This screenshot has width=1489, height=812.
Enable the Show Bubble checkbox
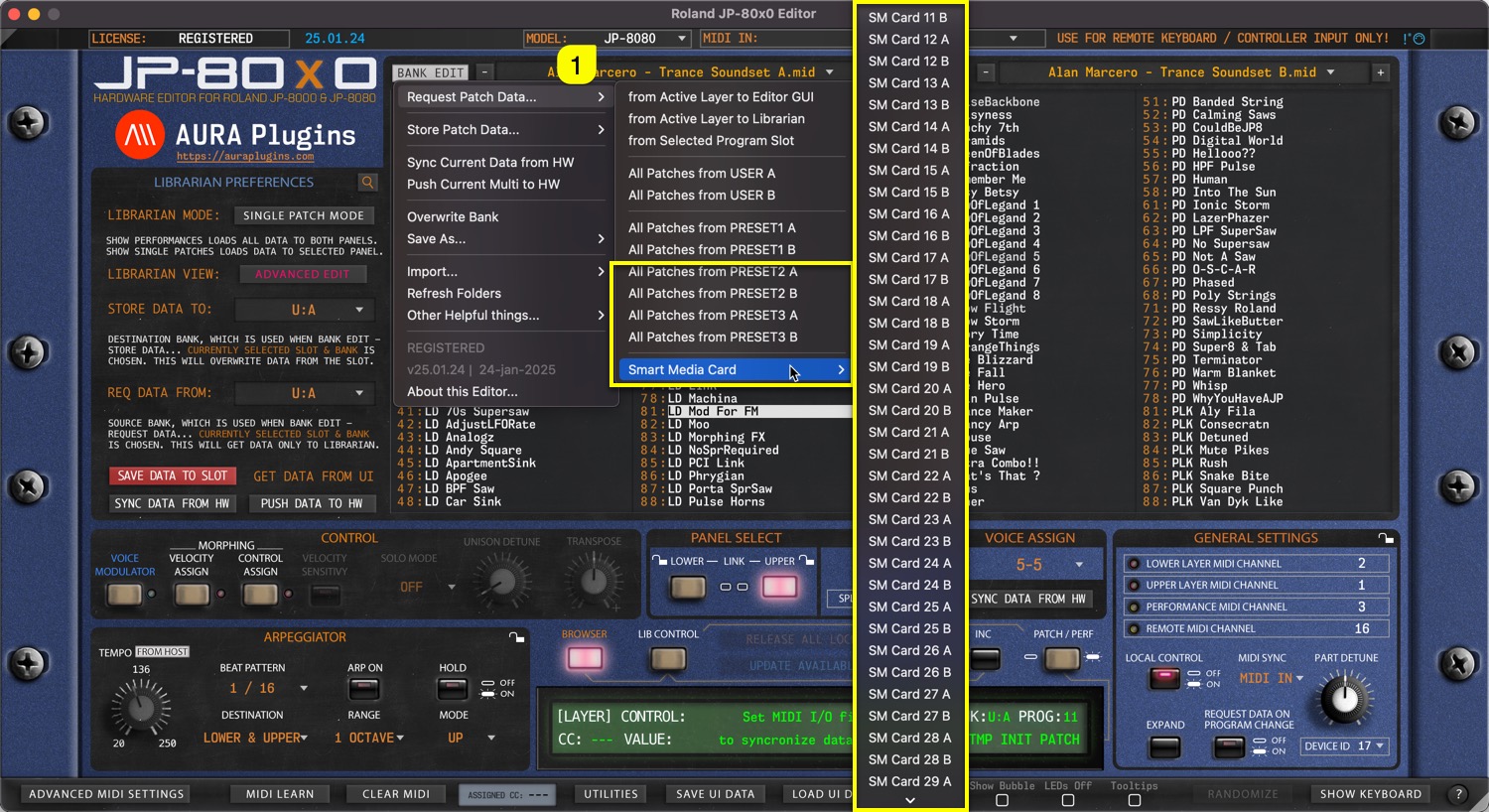[1002, 800]
